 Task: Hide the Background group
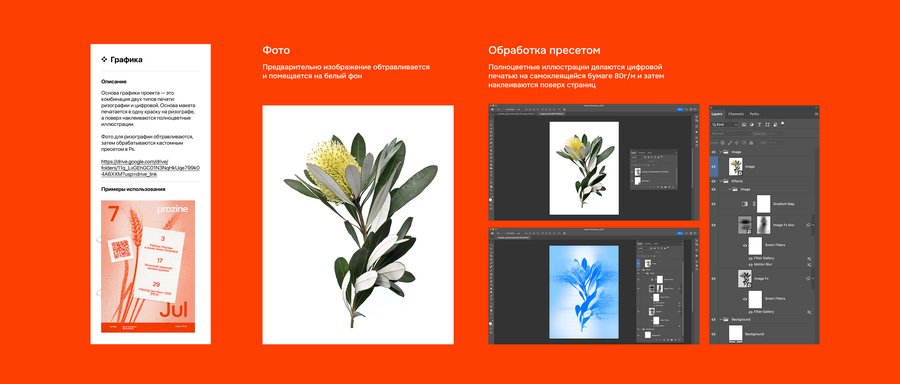pyautogui.click(x=713, y=319)
